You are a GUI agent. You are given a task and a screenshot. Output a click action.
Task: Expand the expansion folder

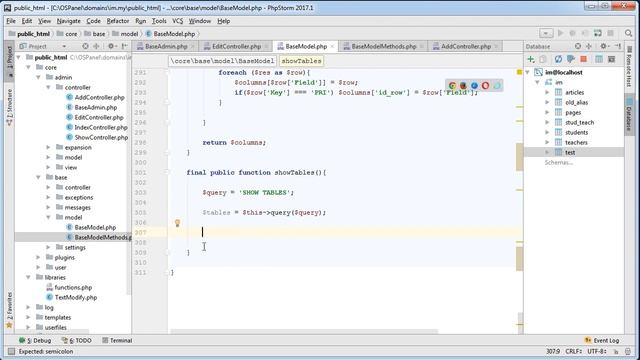coord(48,147)
